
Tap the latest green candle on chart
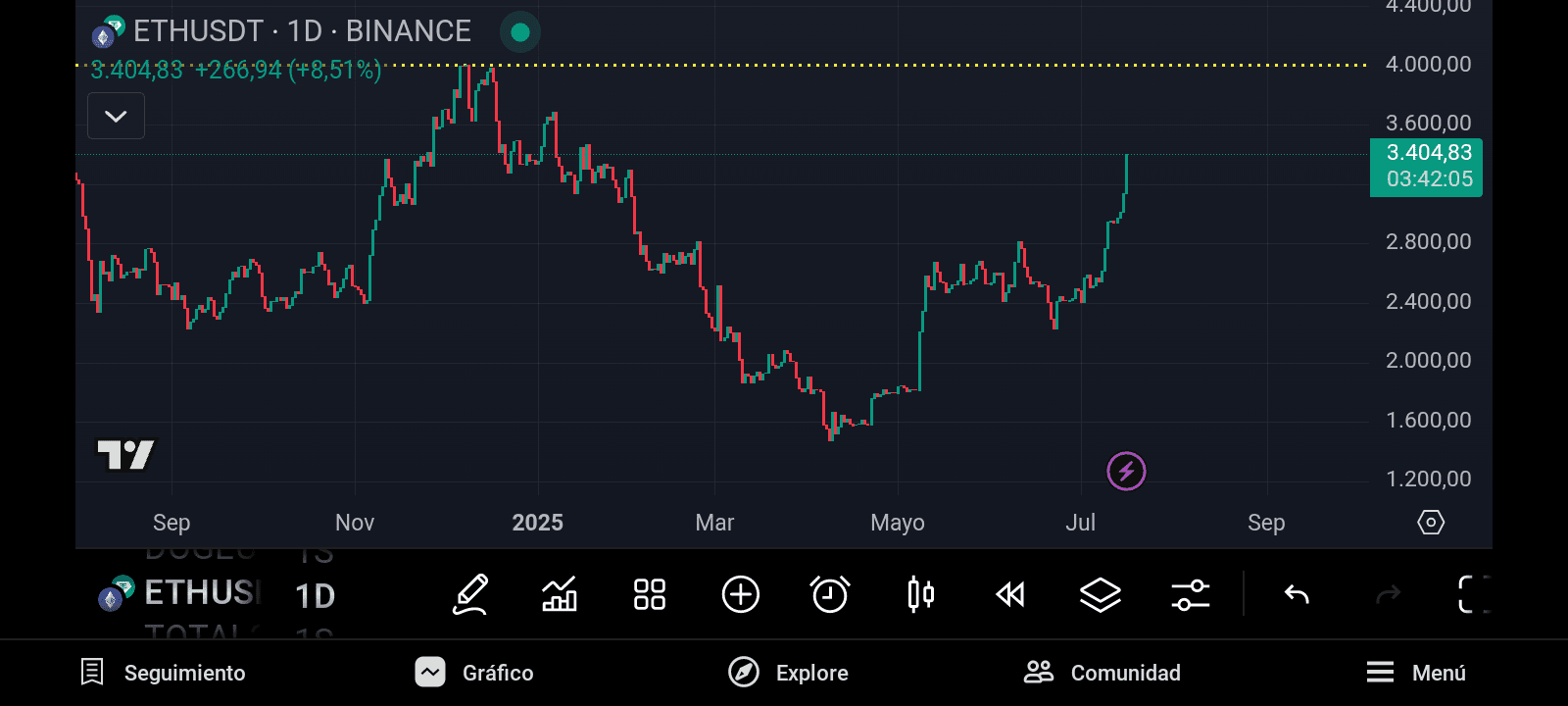[1127, 175]
